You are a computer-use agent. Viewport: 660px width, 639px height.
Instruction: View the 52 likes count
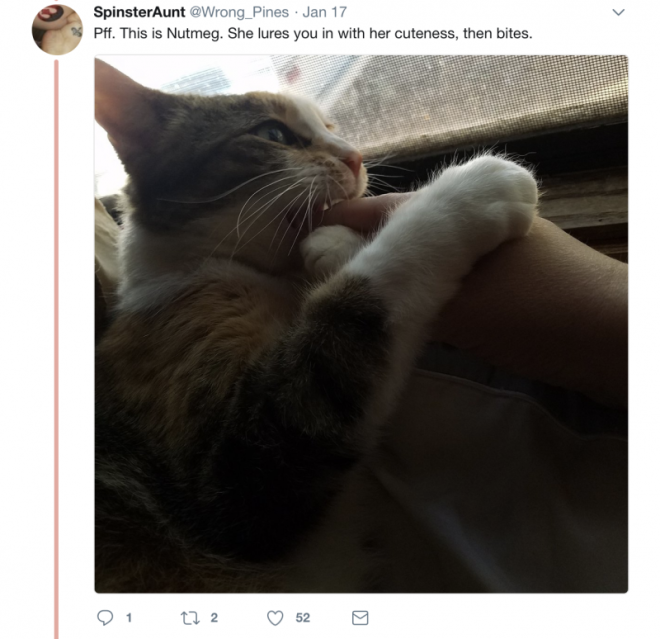click(303, 618)
